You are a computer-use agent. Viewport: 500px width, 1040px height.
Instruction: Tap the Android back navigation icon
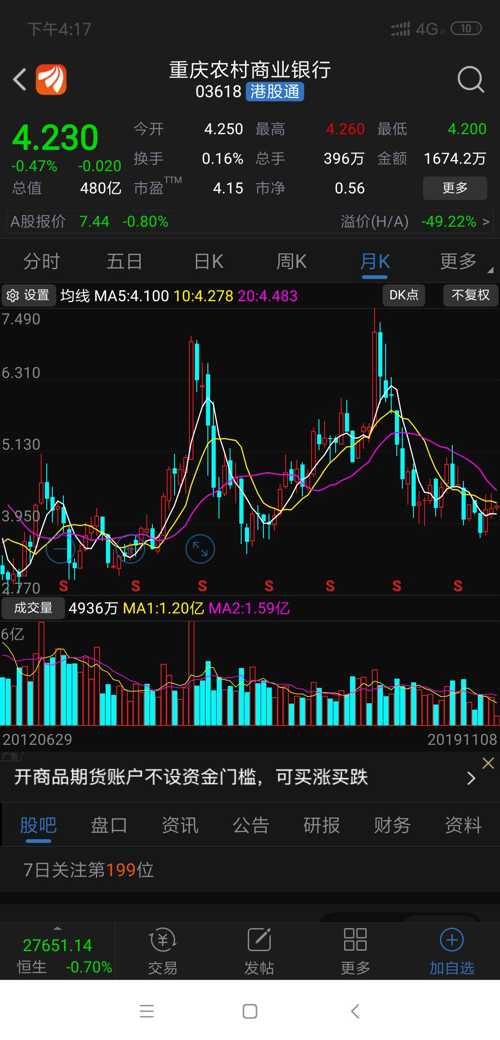coord(355,1011)
